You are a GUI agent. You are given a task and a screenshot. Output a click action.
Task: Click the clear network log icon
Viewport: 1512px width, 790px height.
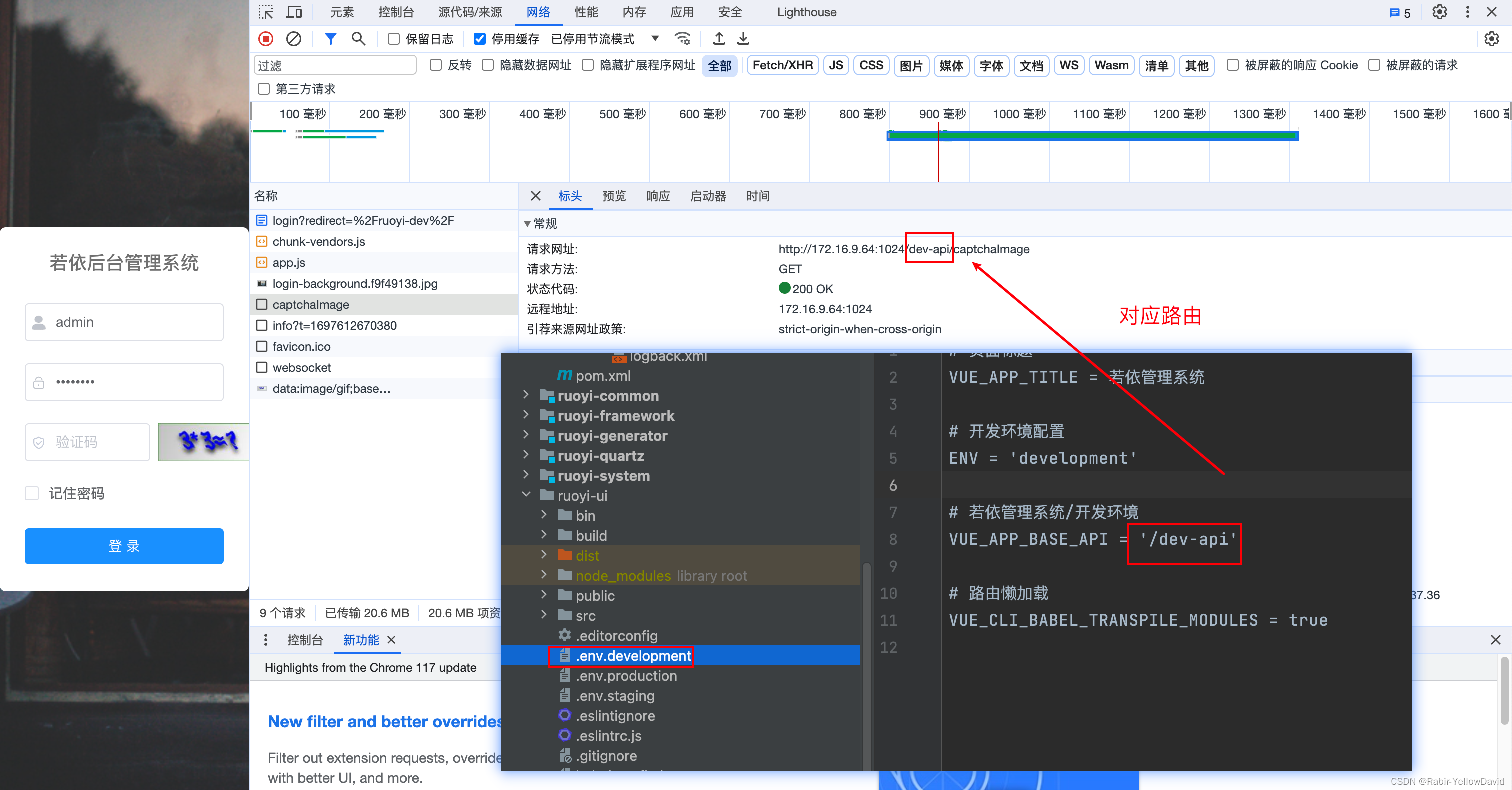click(x=293, y=38)
